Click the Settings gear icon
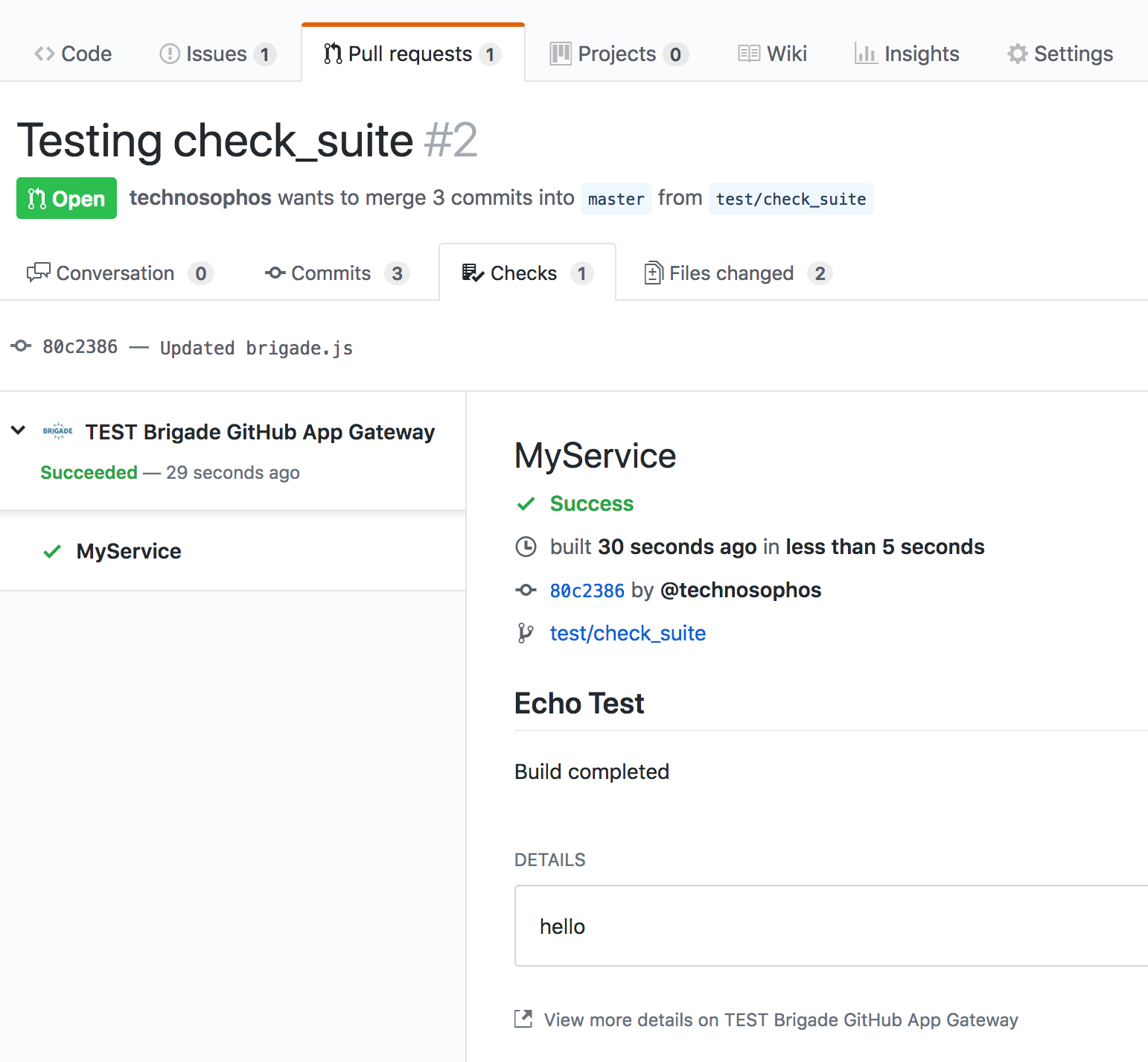This screenshot has width=1148, height=1062. pyautogui.click(x=1018, y=54)
